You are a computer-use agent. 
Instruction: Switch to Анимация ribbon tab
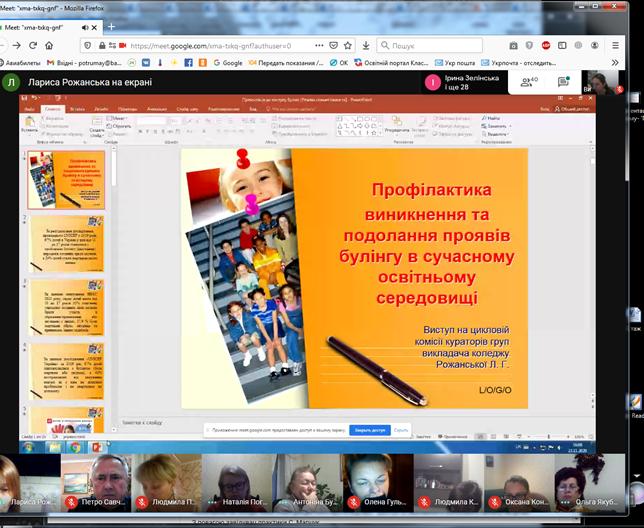coord(157,109)
